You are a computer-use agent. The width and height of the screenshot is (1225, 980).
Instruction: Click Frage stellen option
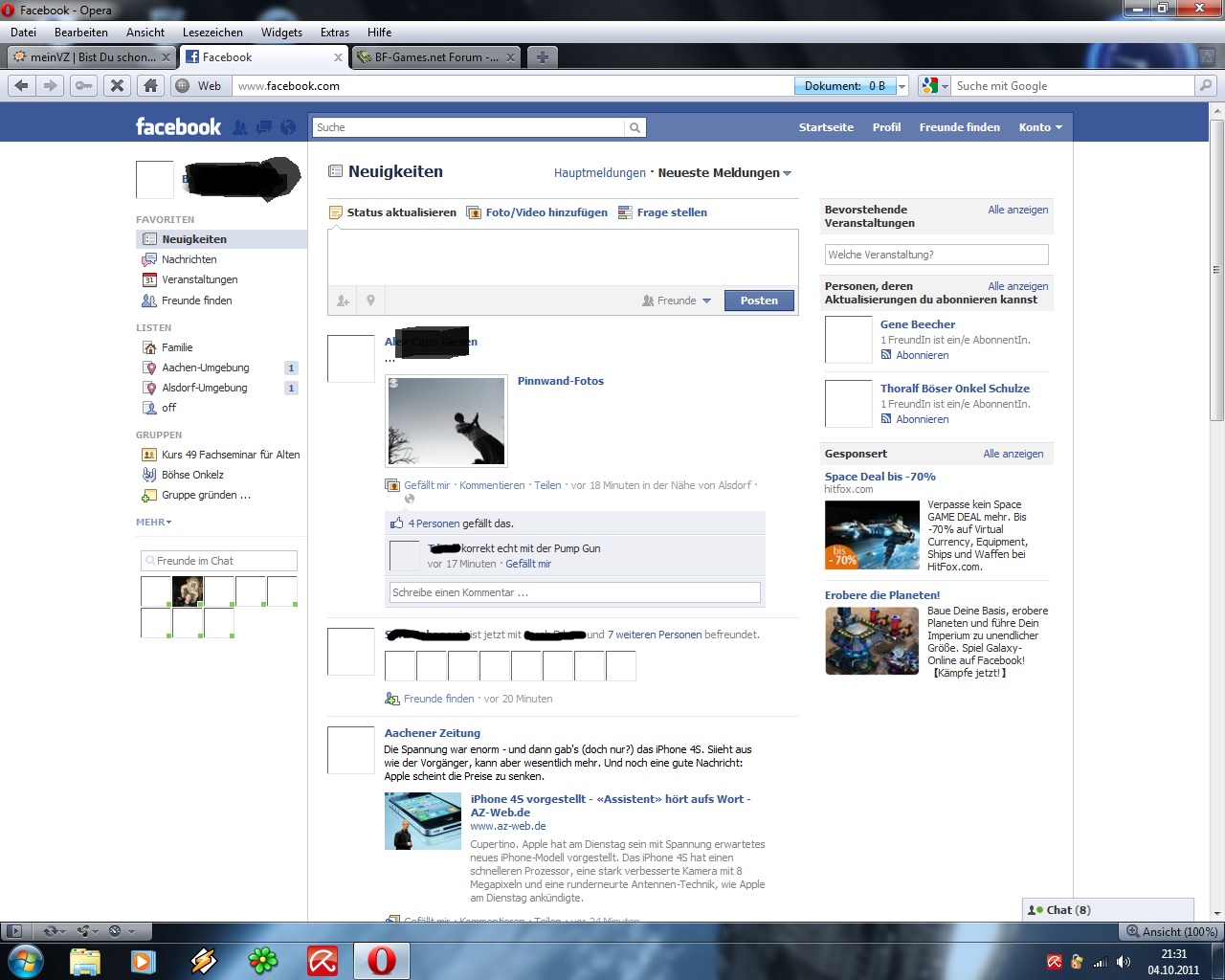point(662,212)
